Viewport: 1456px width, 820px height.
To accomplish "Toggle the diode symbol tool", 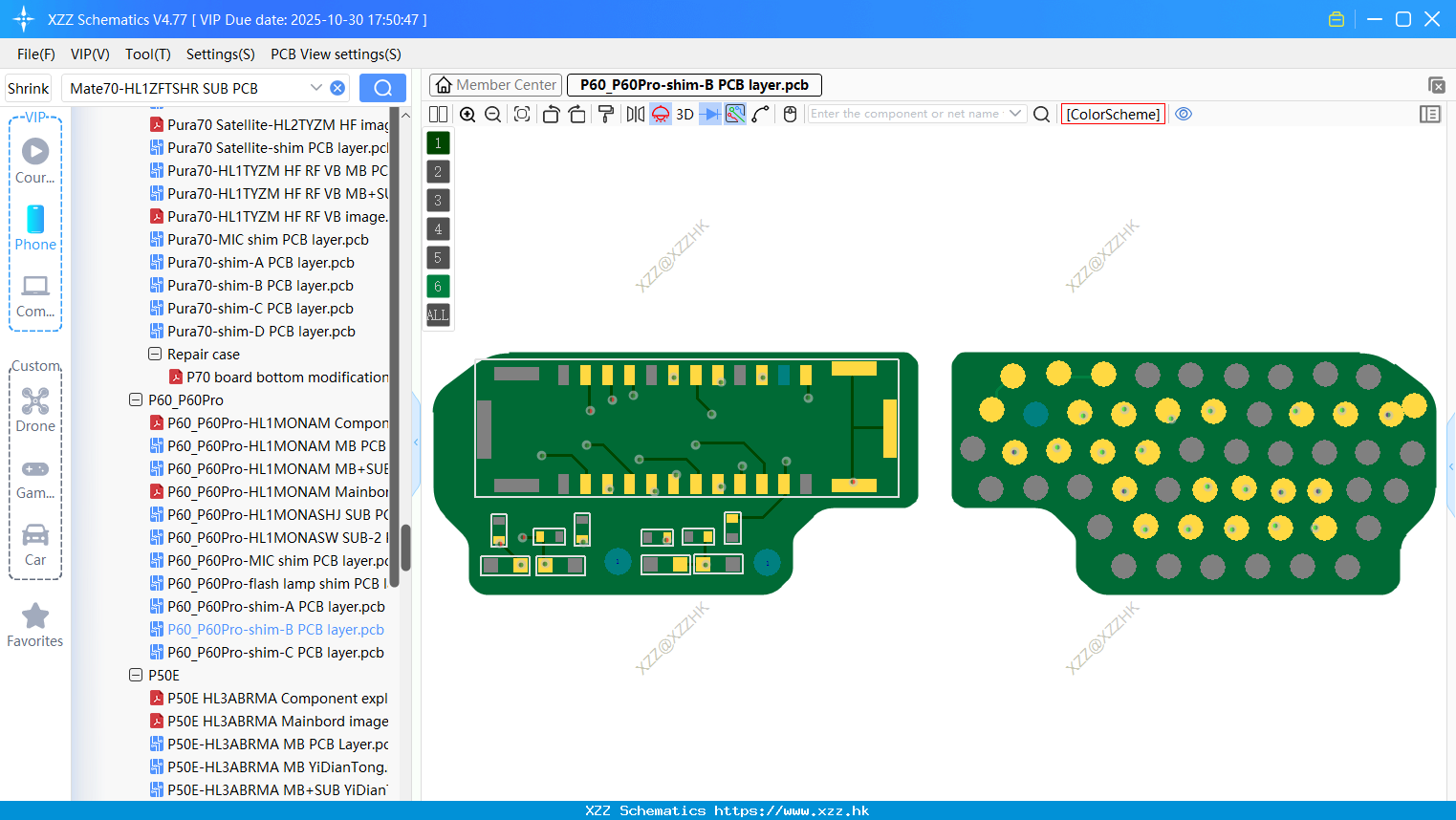I will (710, 114).
